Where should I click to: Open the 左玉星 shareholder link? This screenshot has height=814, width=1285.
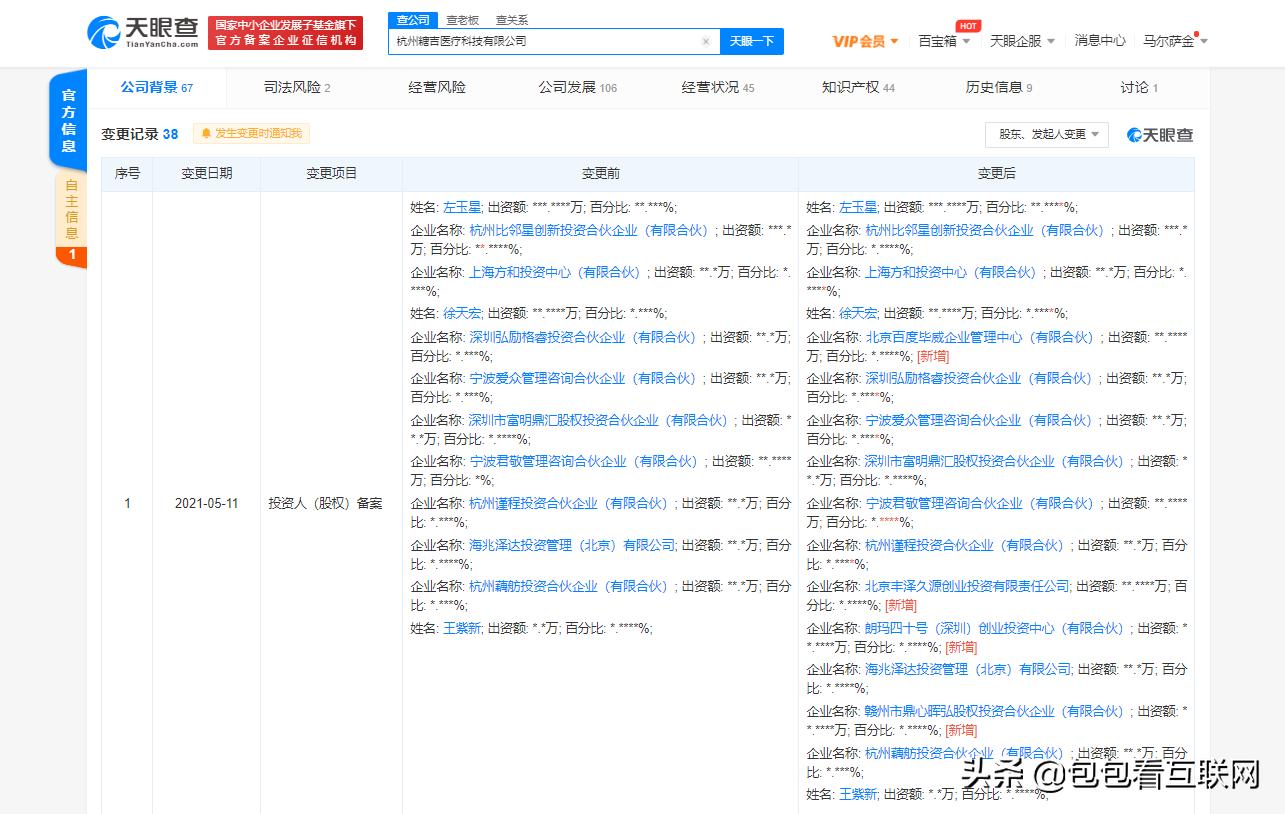tap(462, 207)
